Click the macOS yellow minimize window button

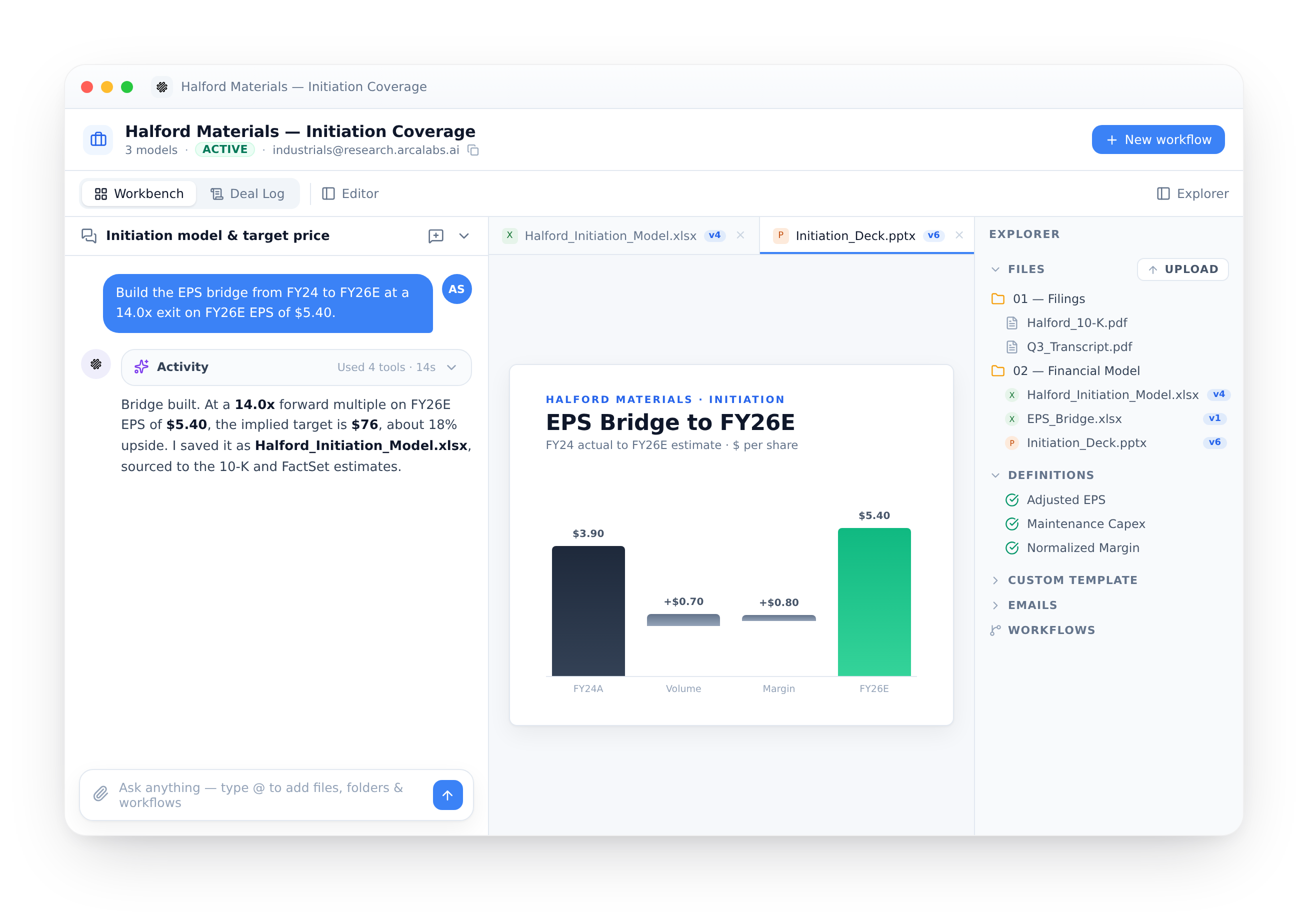tap(106, 86)
